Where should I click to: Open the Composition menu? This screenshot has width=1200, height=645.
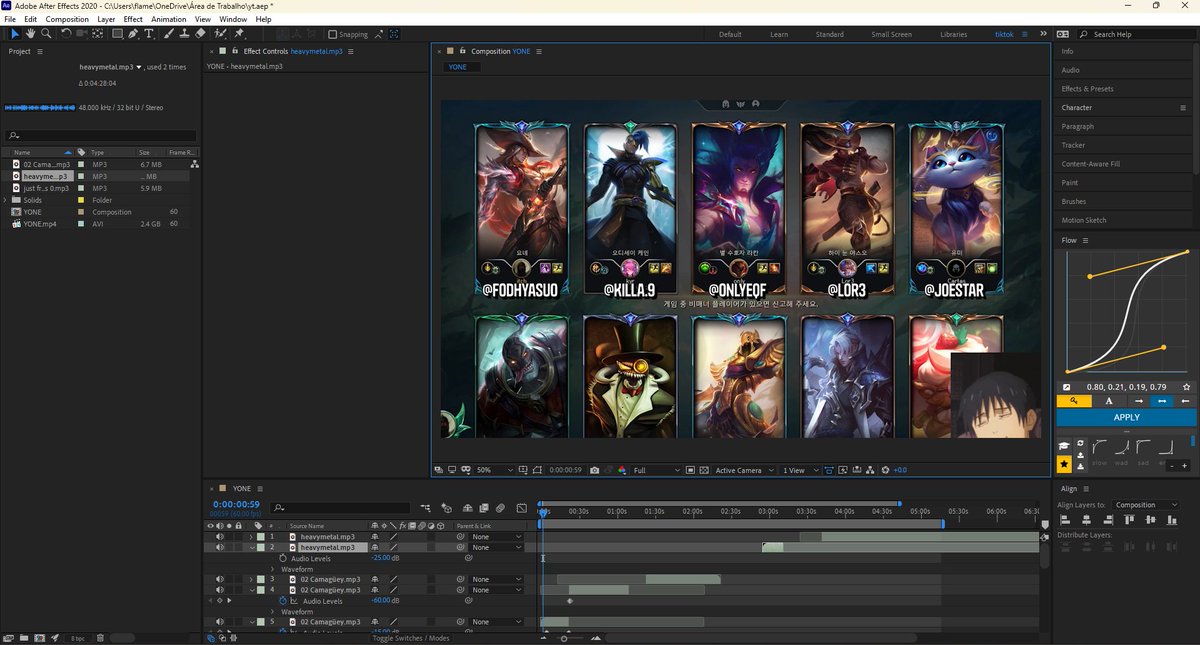pyautogui.click(x=67, y=19)
